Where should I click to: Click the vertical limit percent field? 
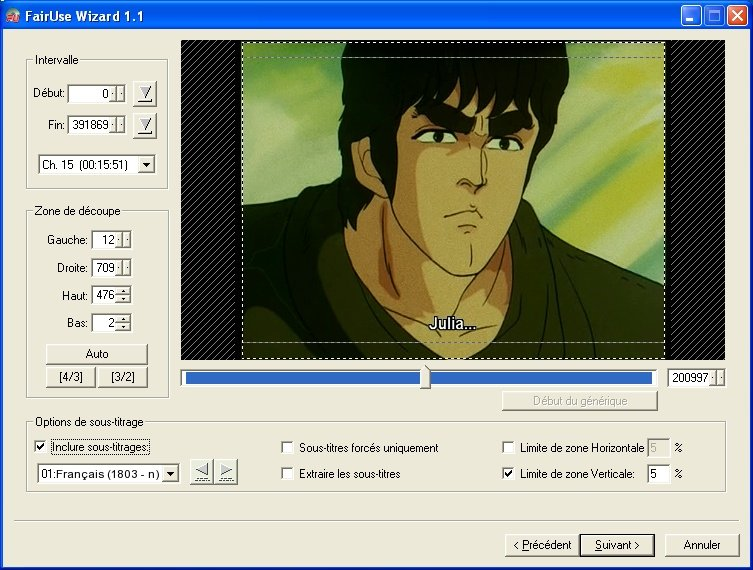click(x=658, y=474)
